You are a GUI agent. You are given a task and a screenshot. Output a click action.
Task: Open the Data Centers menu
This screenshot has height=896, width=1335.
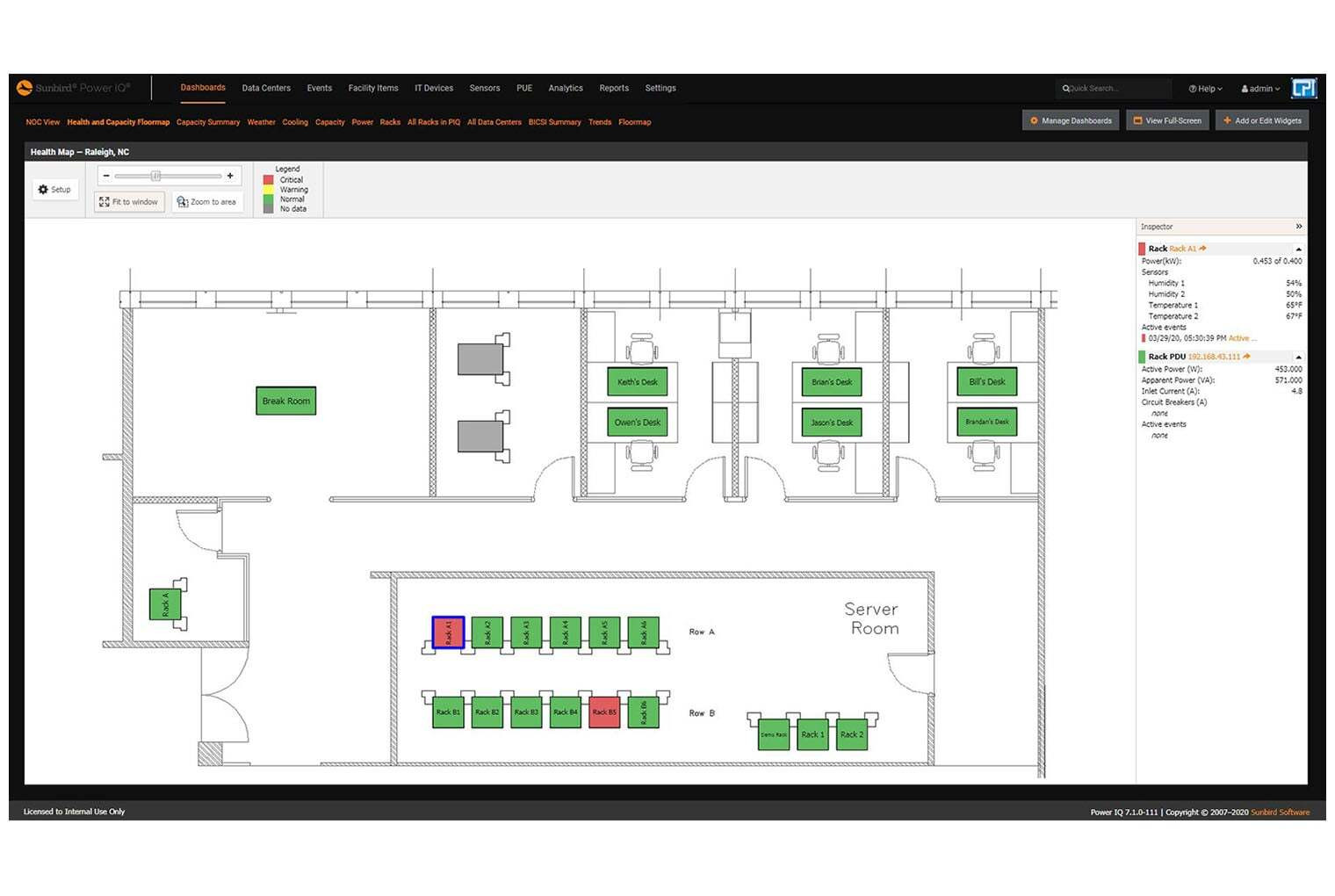[266, 88]
